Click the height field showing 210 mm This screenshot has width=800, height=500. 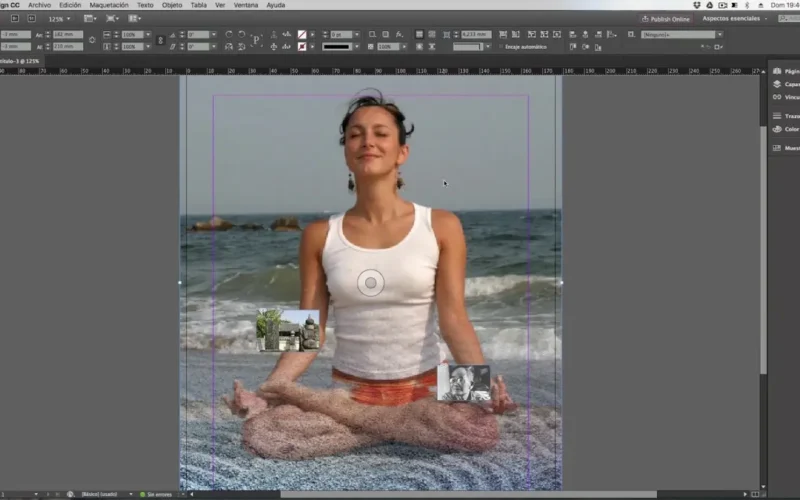[x=67, y=46]
